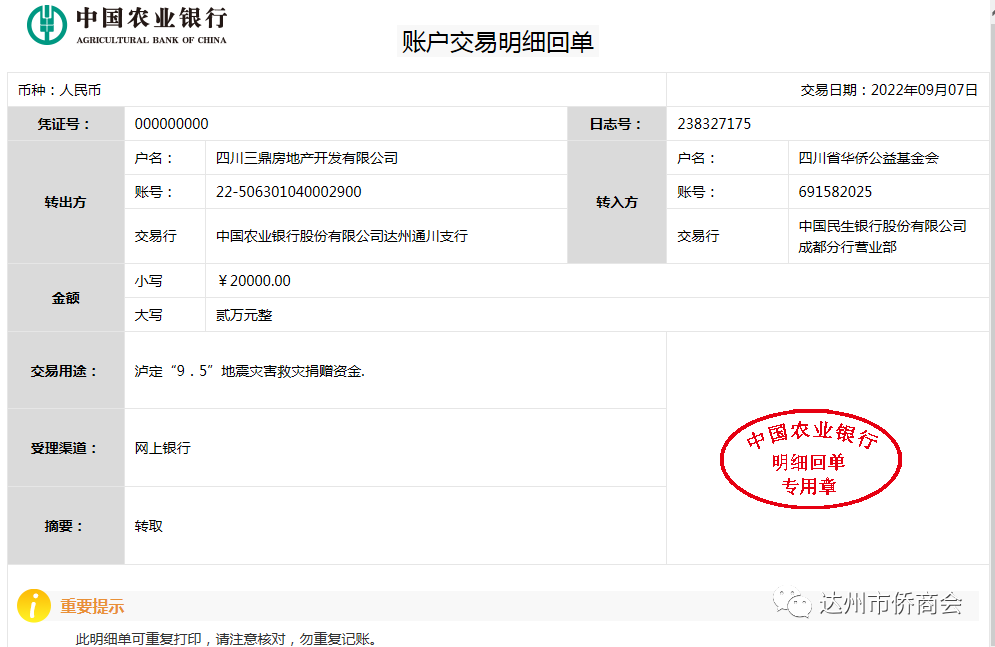Viewport: 995px width, 647px height.
Task: Click the 重要提示 heading text
Action: [92, 607]
